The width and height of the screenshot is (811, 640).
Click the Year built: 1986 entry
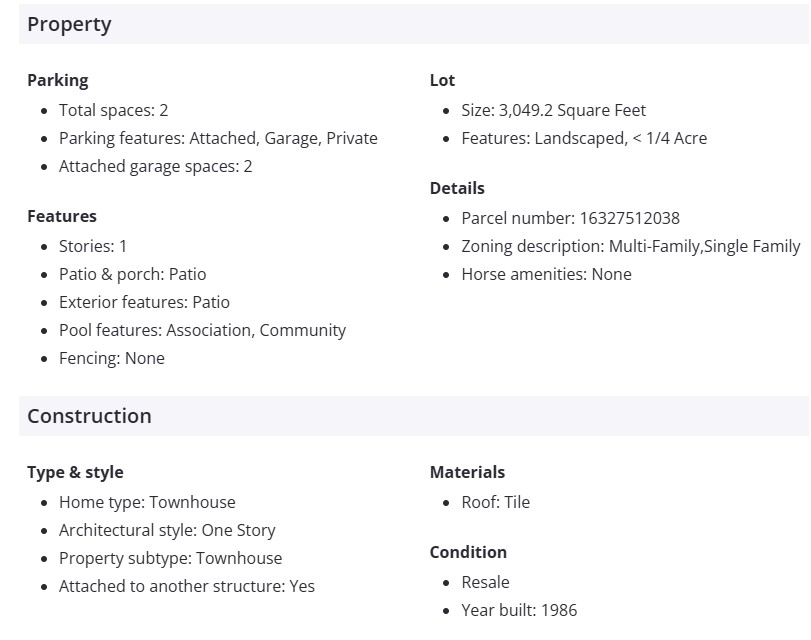coord(519,610)
